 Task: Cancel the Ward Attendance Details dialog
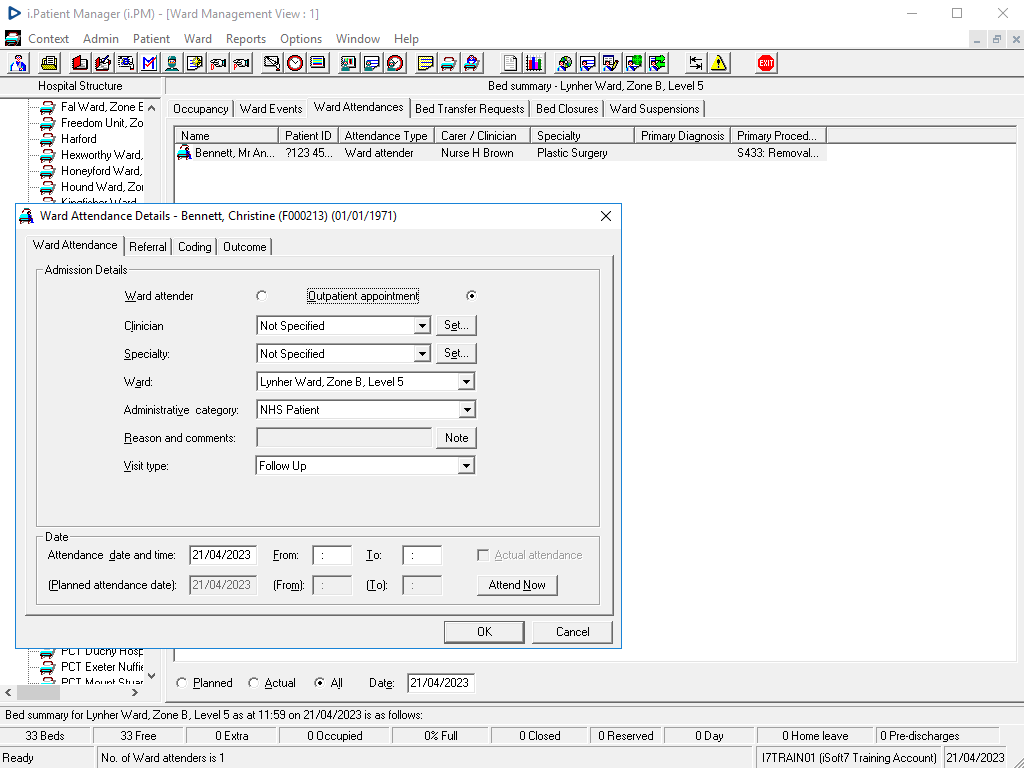click(572, 632)
